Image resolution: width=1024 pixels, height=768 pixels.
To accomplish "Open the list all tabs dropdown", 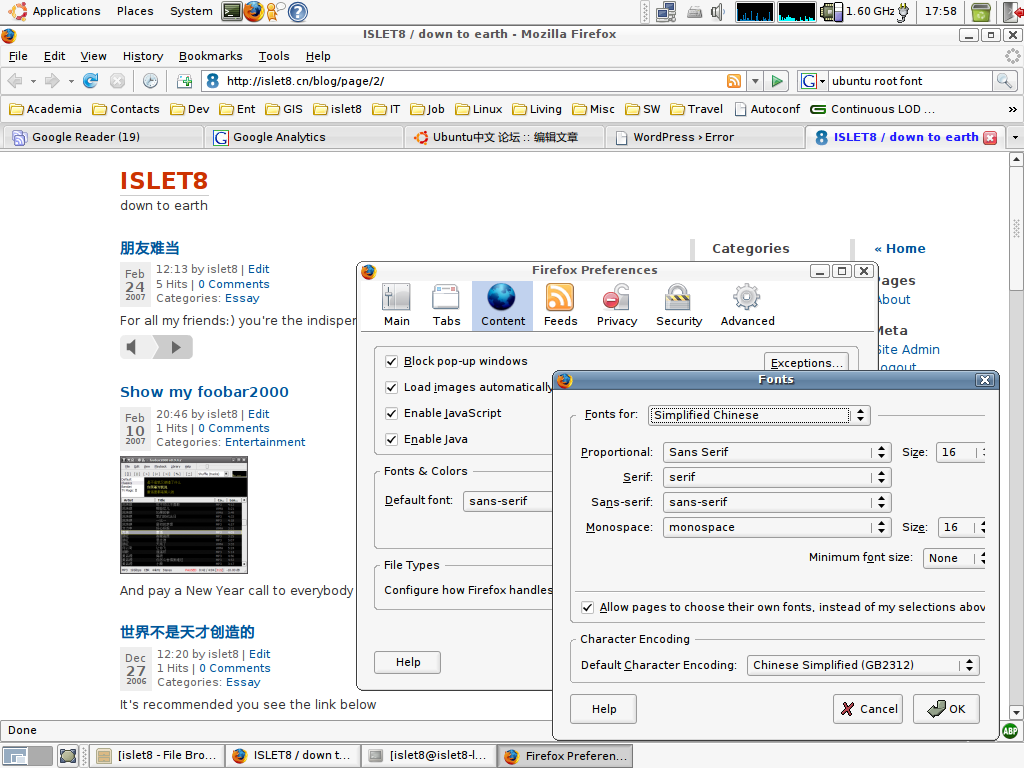I will tap(1015, 137).
